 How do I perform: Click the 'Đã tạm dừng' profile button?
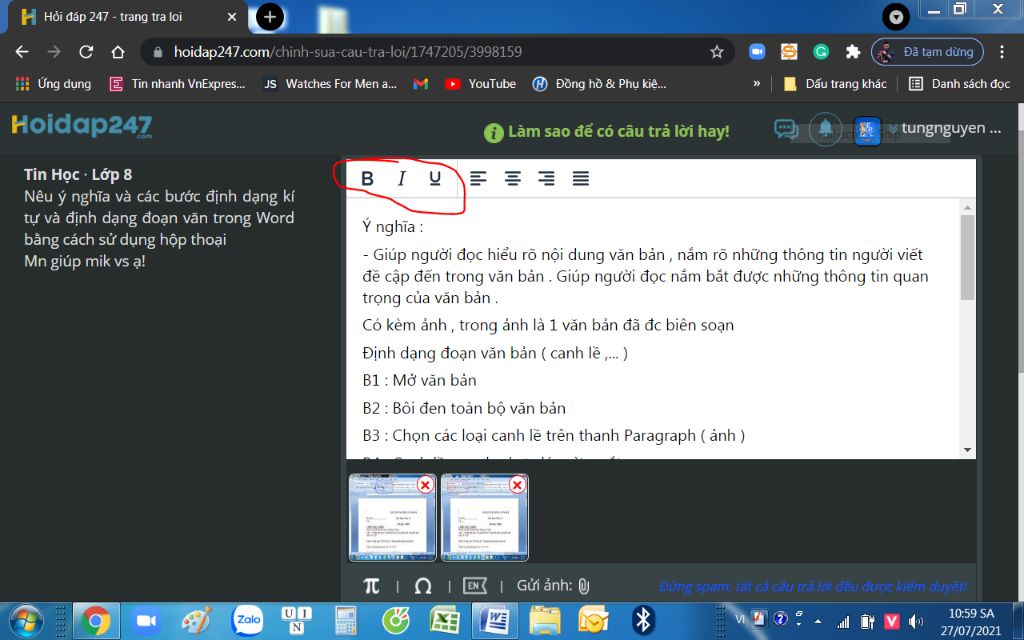(927, 52)
